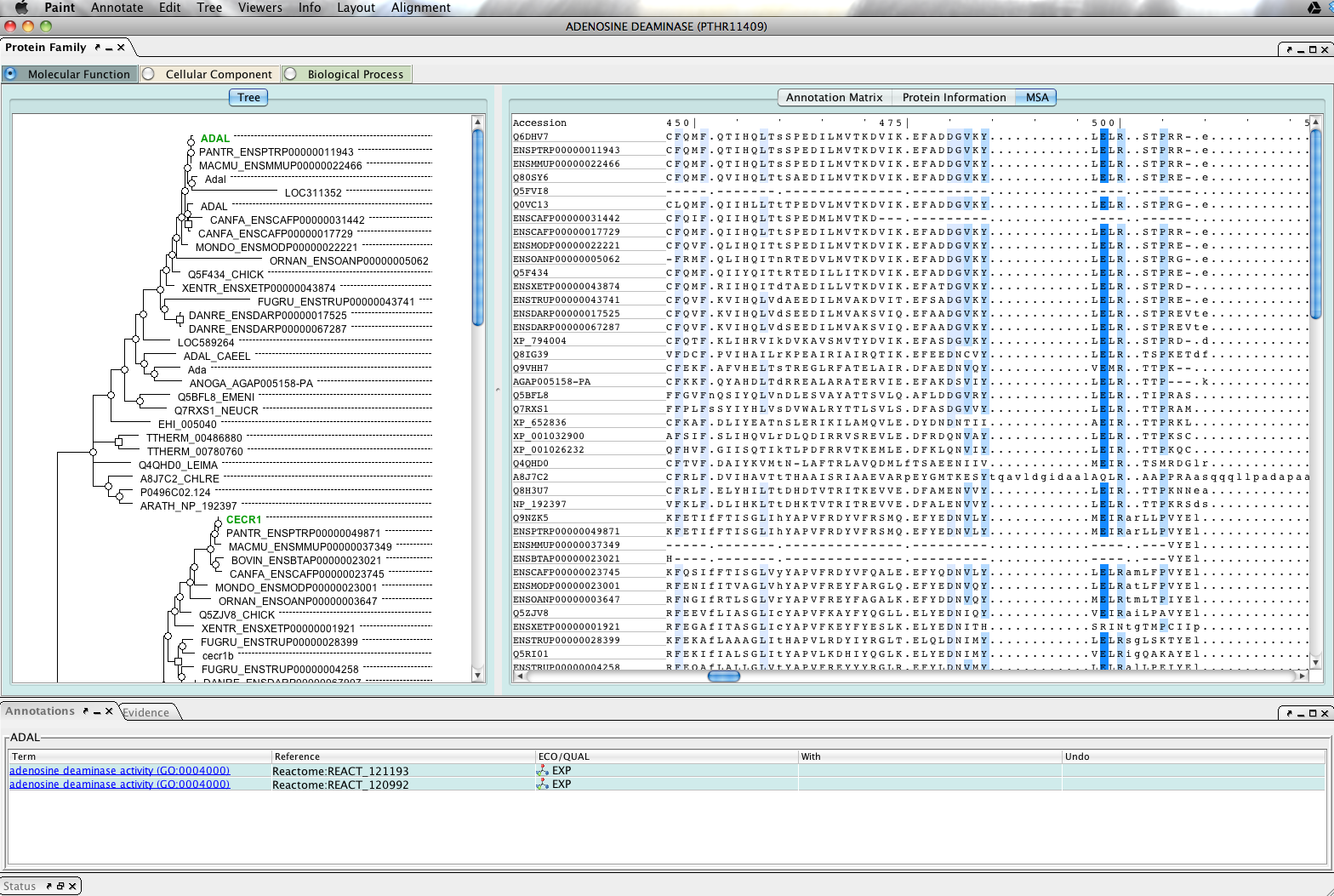Image resolution: width=1334 pixels, height=896 pixels.
Task: Minimize the Protein Family panel tab
Action: [109, 48]
